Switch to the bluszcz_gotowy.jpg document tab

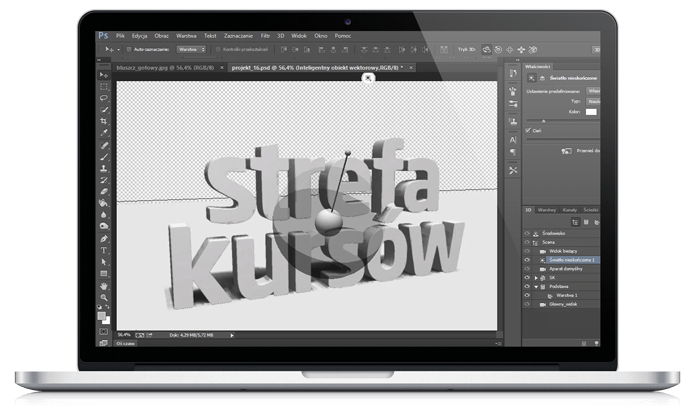tap(162, 67)
